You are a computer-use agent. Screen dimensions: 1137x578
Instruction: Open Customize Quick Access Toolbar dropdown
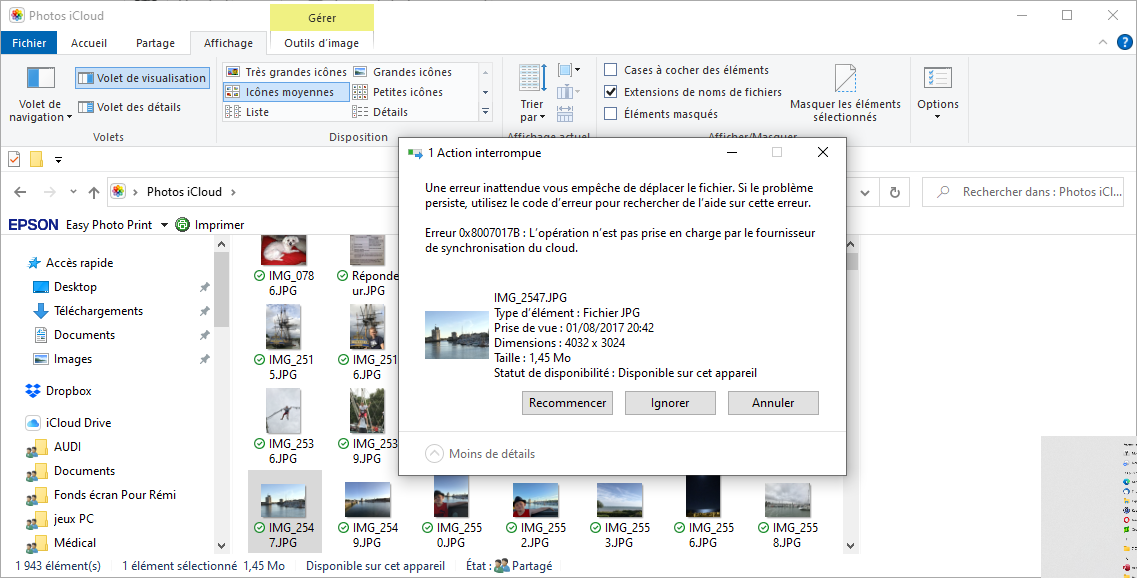coord(59,160)
